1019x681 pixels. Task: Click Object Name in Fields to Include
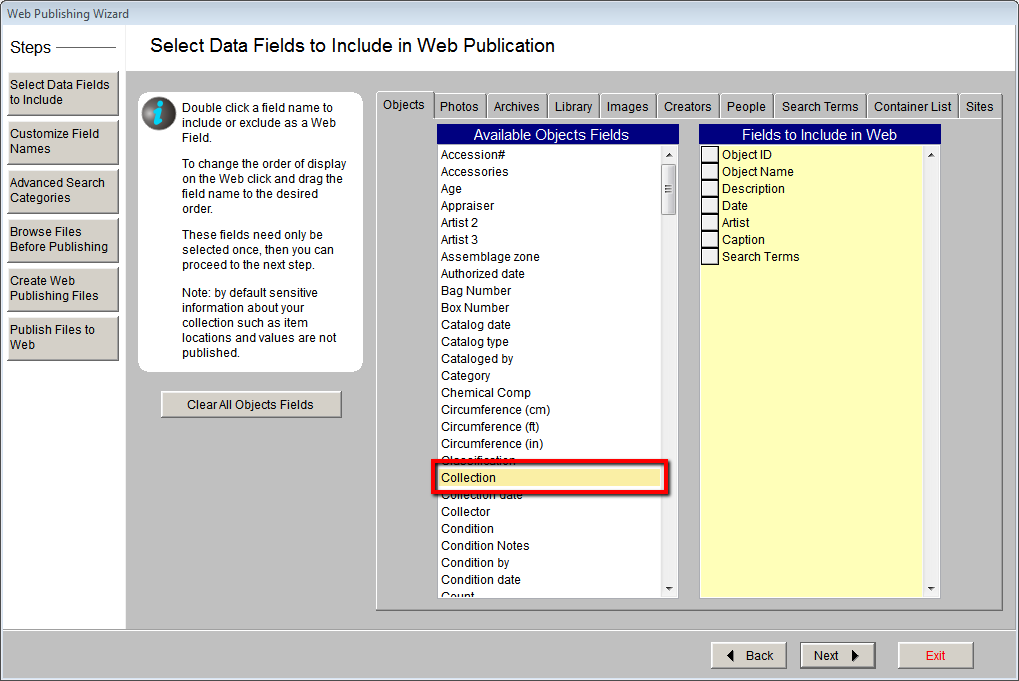coord(758,172)
